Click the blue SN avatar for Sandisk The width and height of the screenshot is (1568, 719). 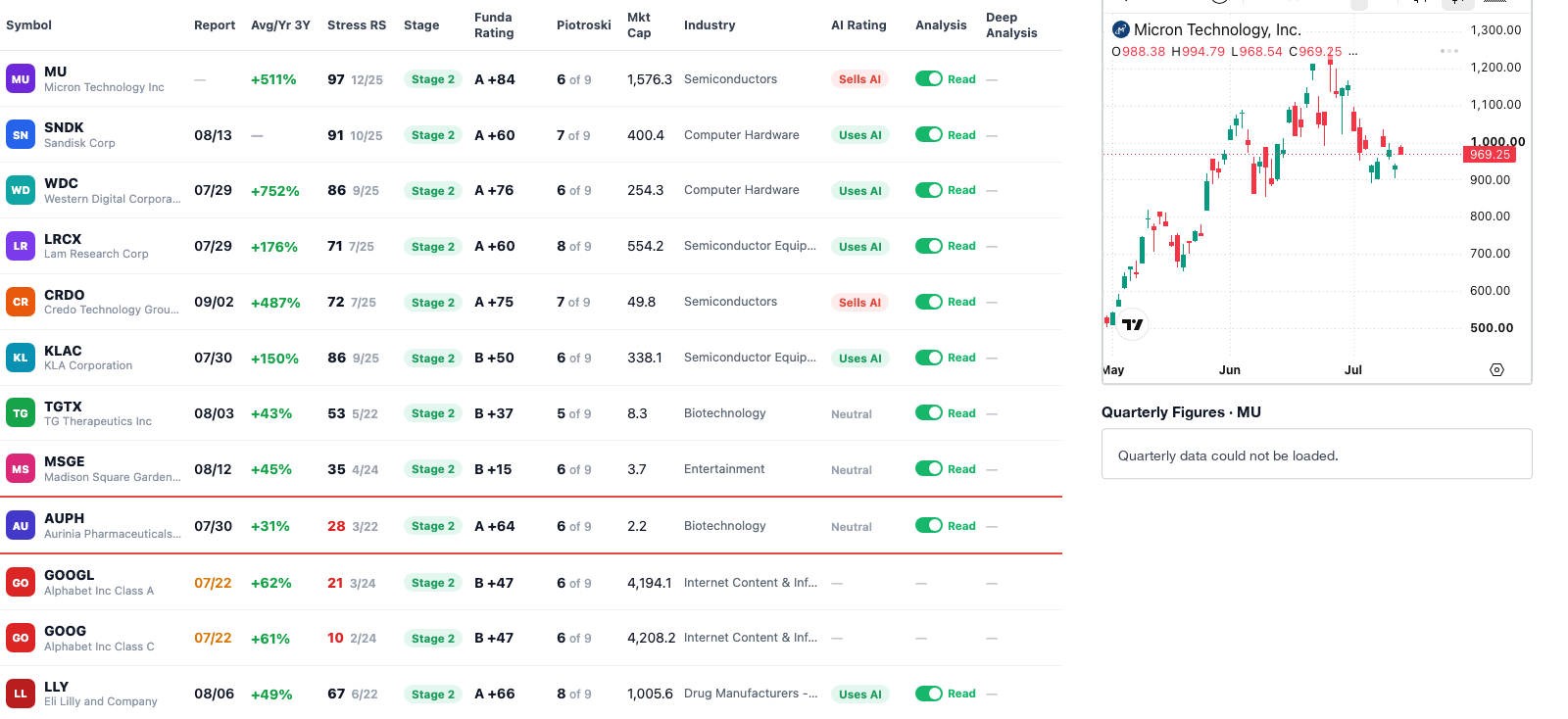click(x=21, y=134)
